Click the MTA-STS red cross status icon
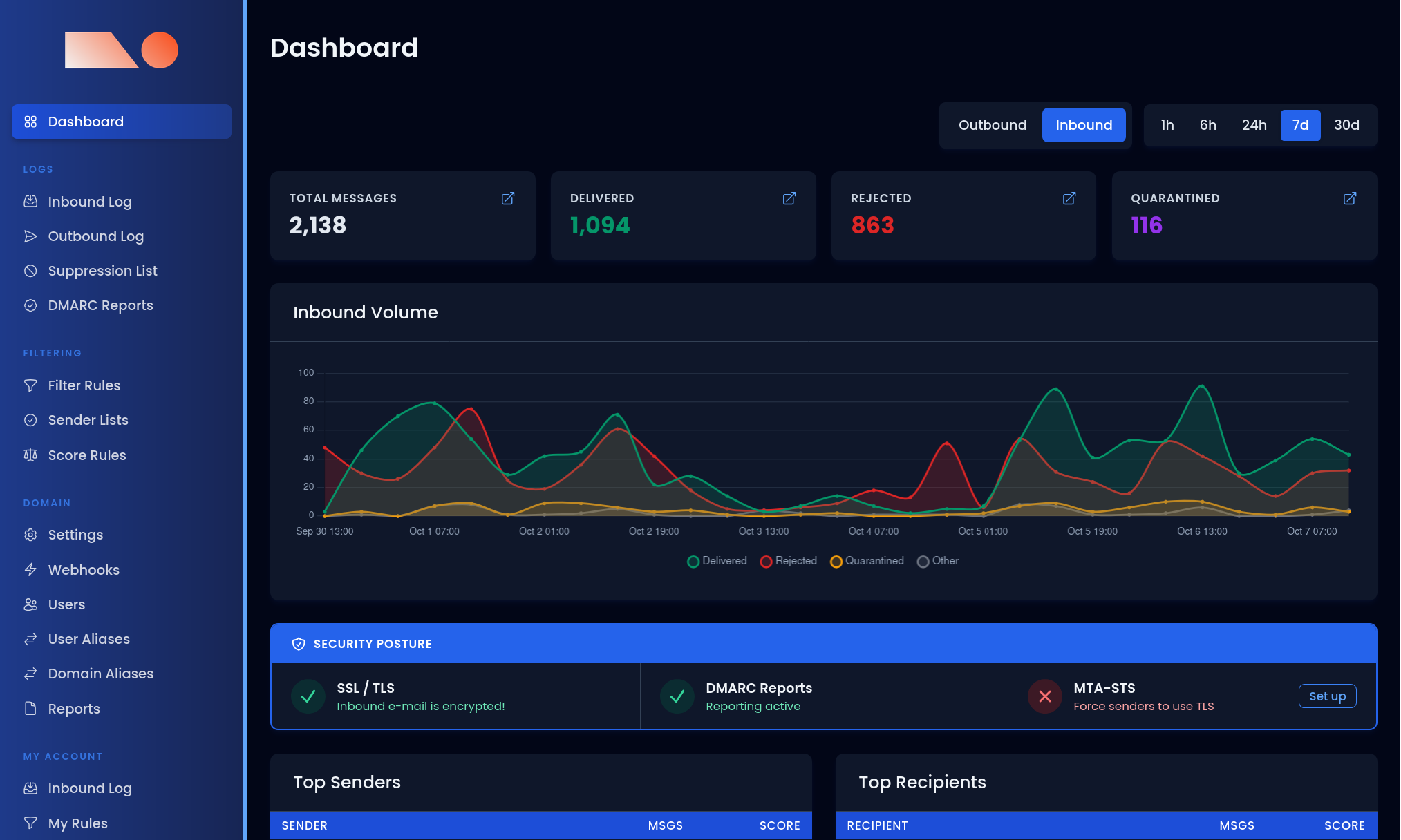 click(1045, 696)
